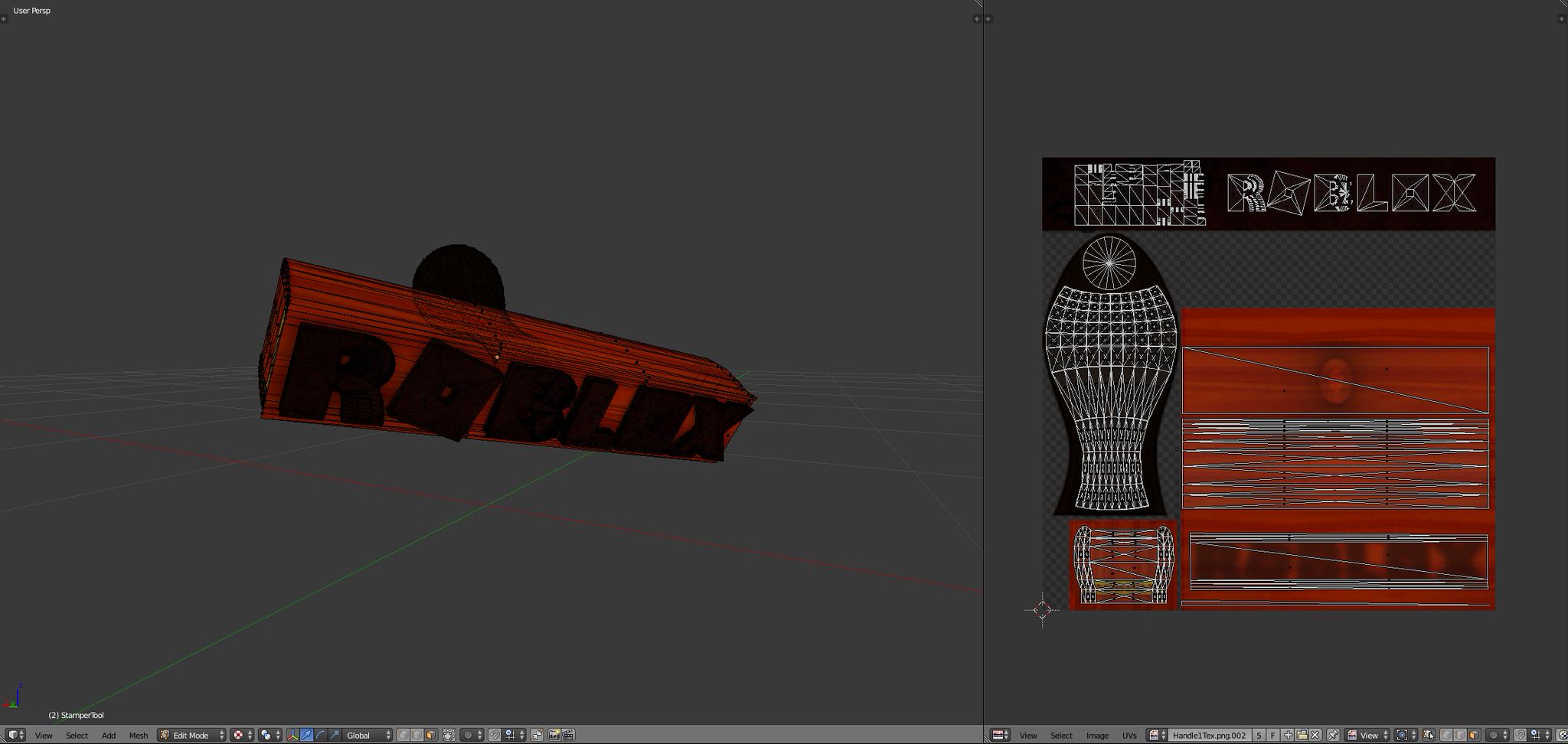Open the Global transform orientation dropdown
This screenshot has height=744, width=1568.
click(x=368, y=736)
